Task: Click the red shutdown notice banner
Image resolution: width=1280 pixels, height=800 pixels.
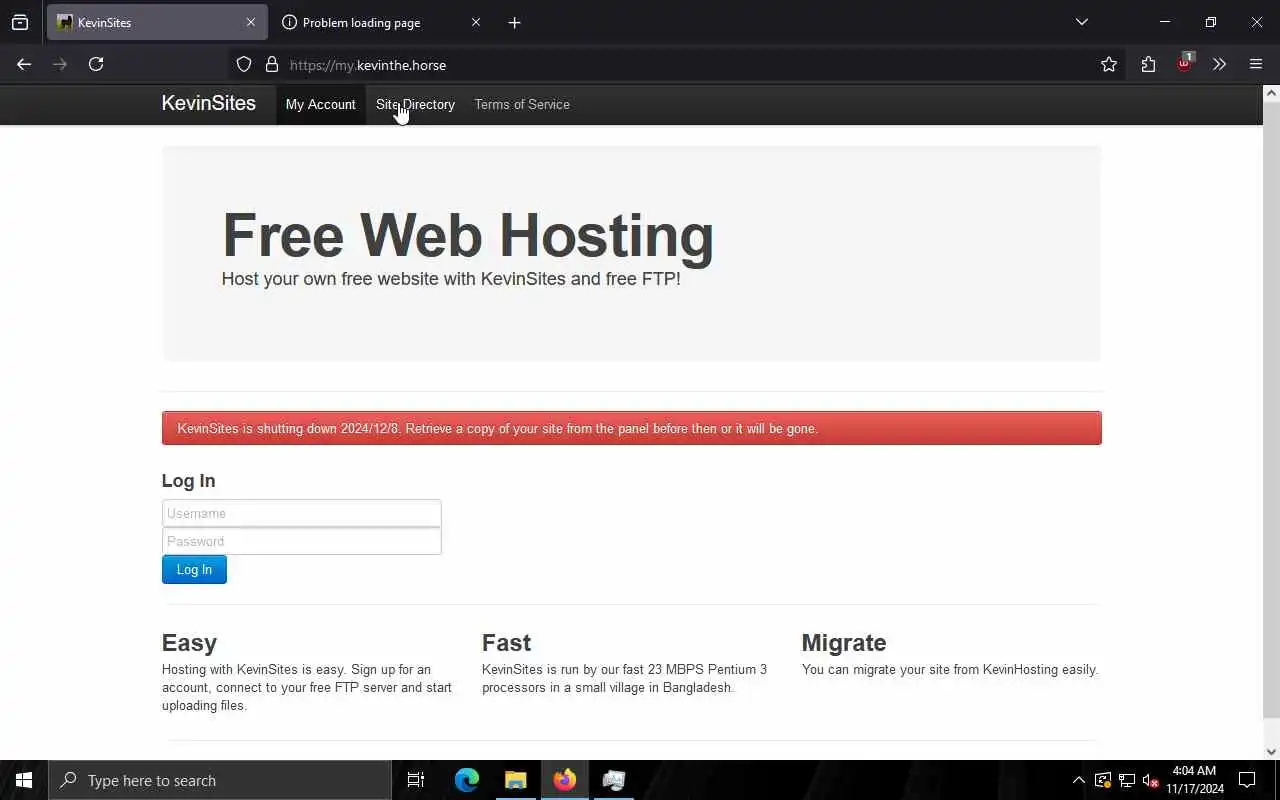Action: (x=631, y=428)
